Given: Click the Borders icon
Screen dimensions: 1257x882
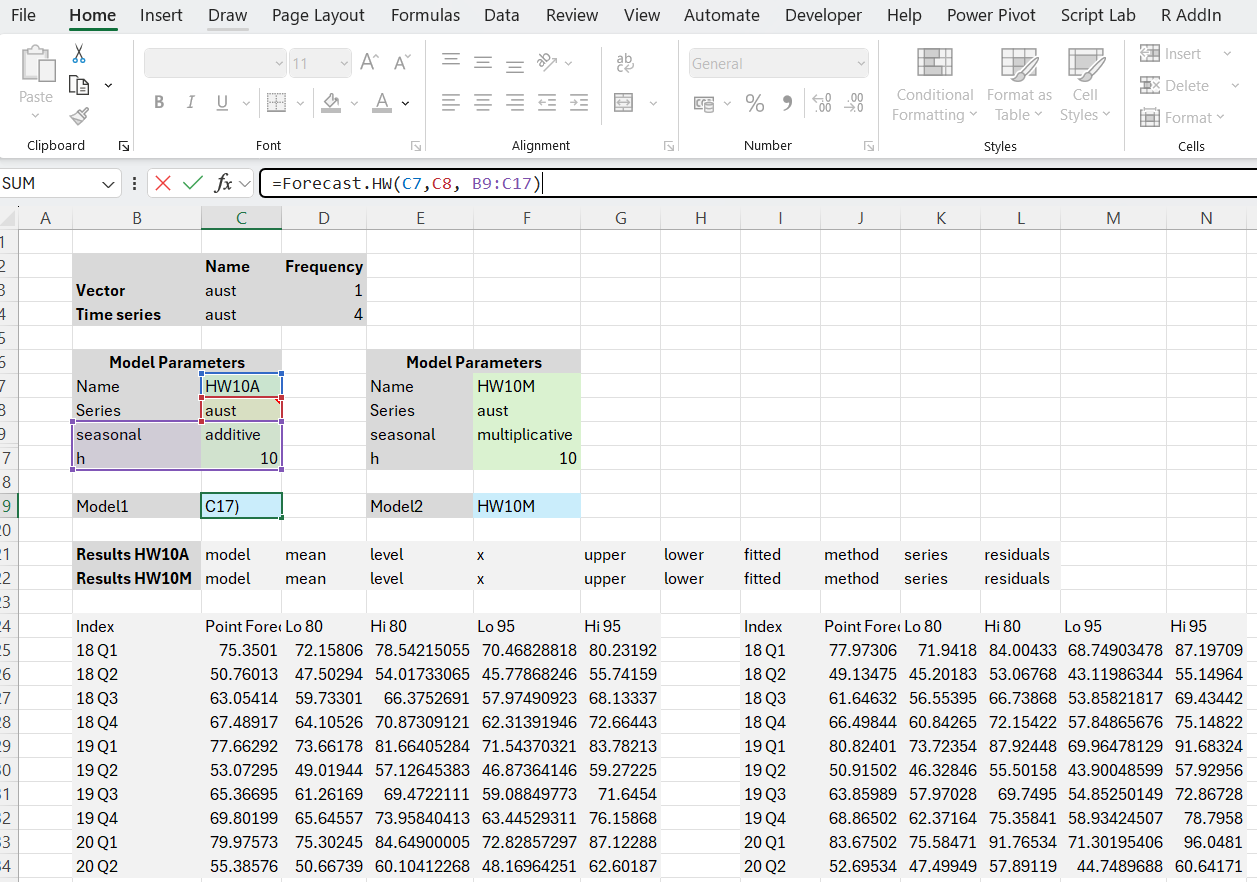Looking at the screenshot, I should click(x=277, y=103).
